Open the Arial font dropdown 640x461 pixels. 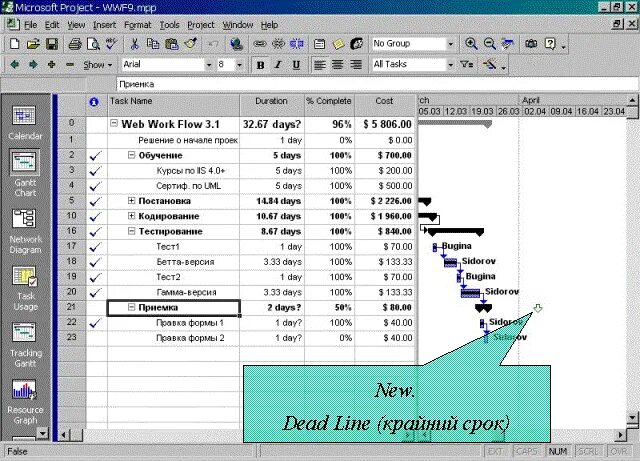[x=209, y=65]
